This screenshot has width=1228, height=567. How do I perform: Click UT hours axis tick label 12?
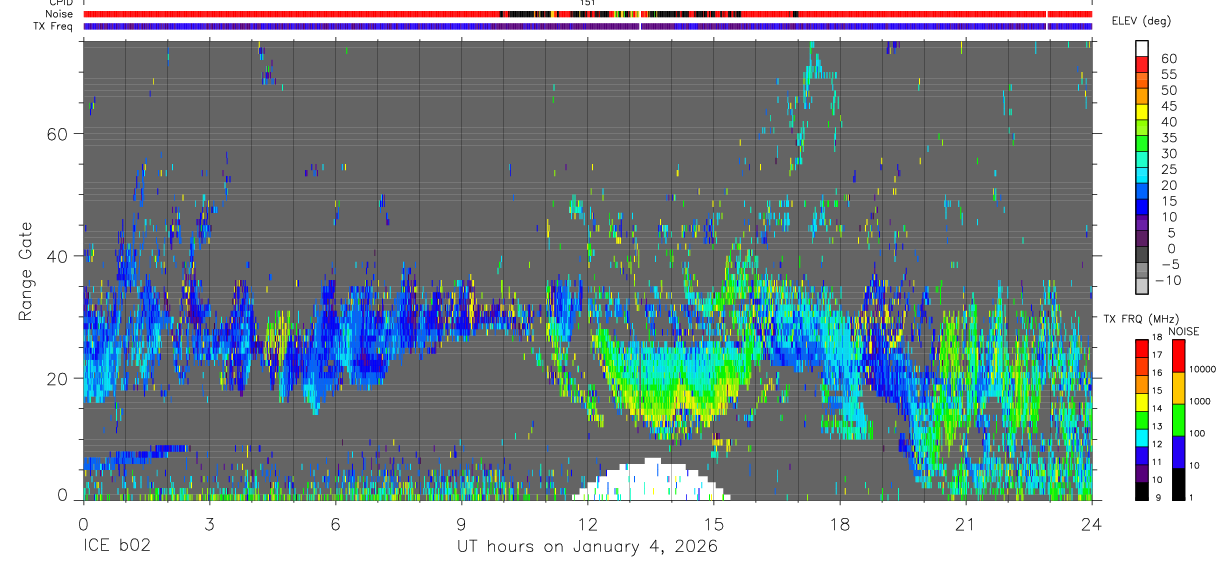588,524
